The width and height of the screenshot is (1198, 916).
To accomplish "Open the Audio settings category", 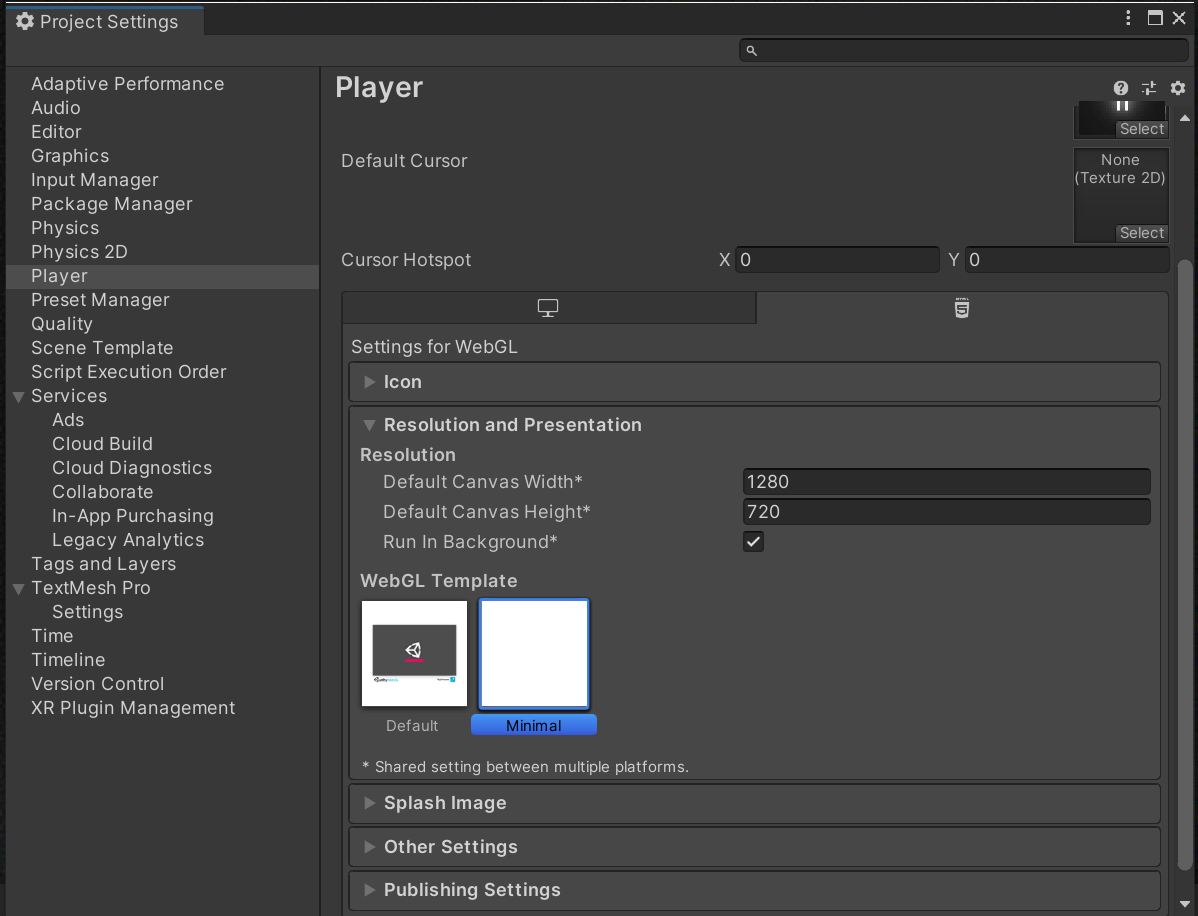I will (56, 108).
